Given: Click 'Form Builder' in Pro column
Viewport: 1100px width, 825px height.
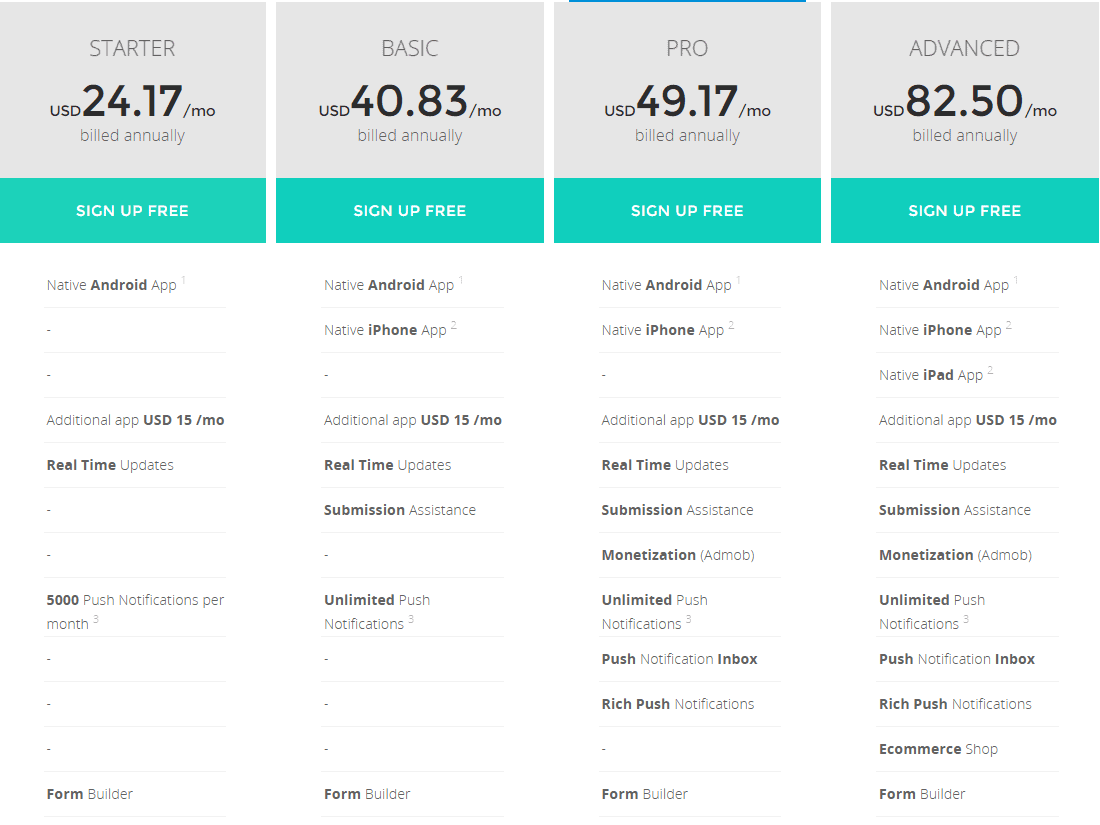Looking at the screenshot, I should tap(645, 794).
